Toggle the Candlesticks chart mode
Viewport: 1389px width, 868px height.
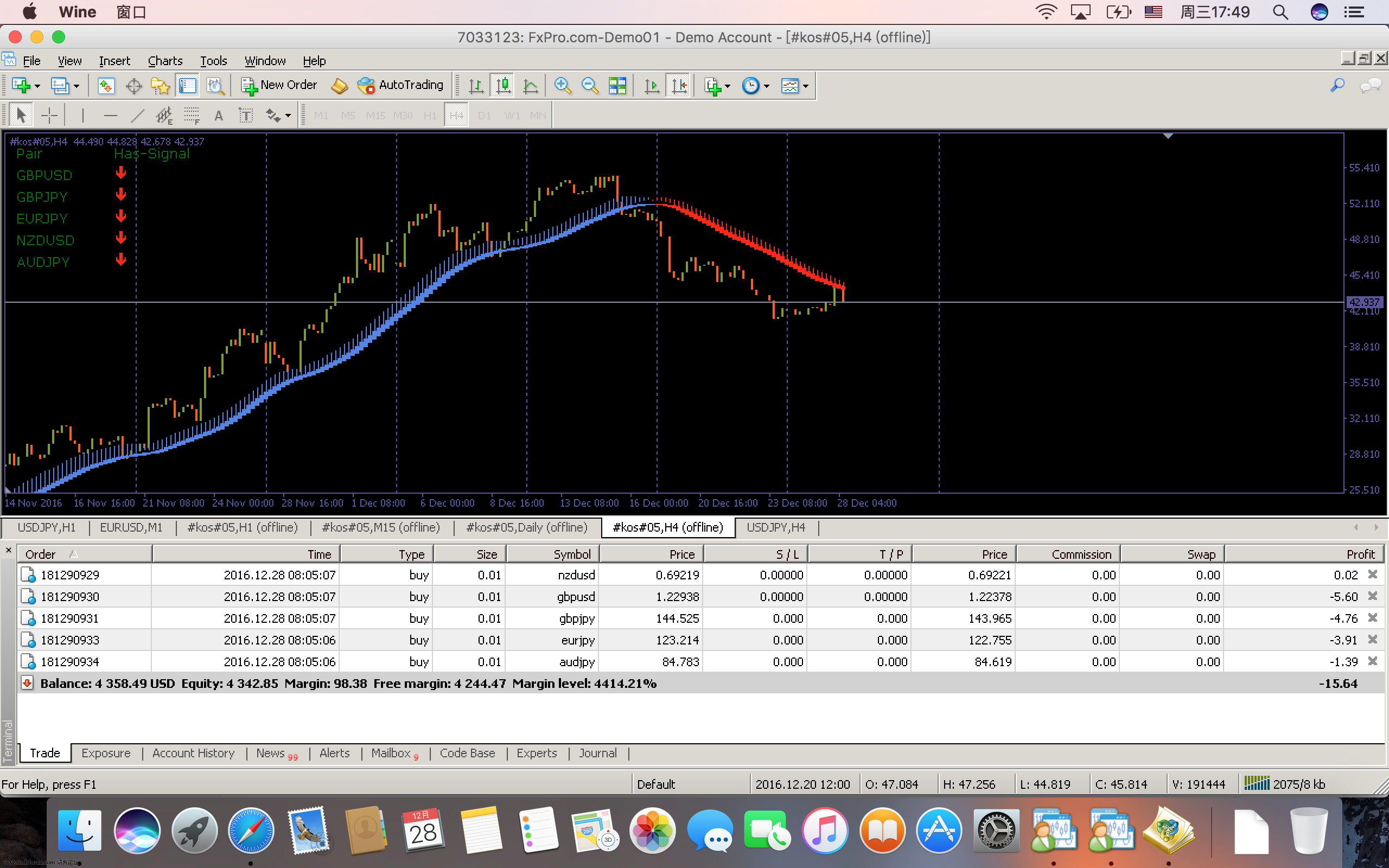(x=503, y=86)
